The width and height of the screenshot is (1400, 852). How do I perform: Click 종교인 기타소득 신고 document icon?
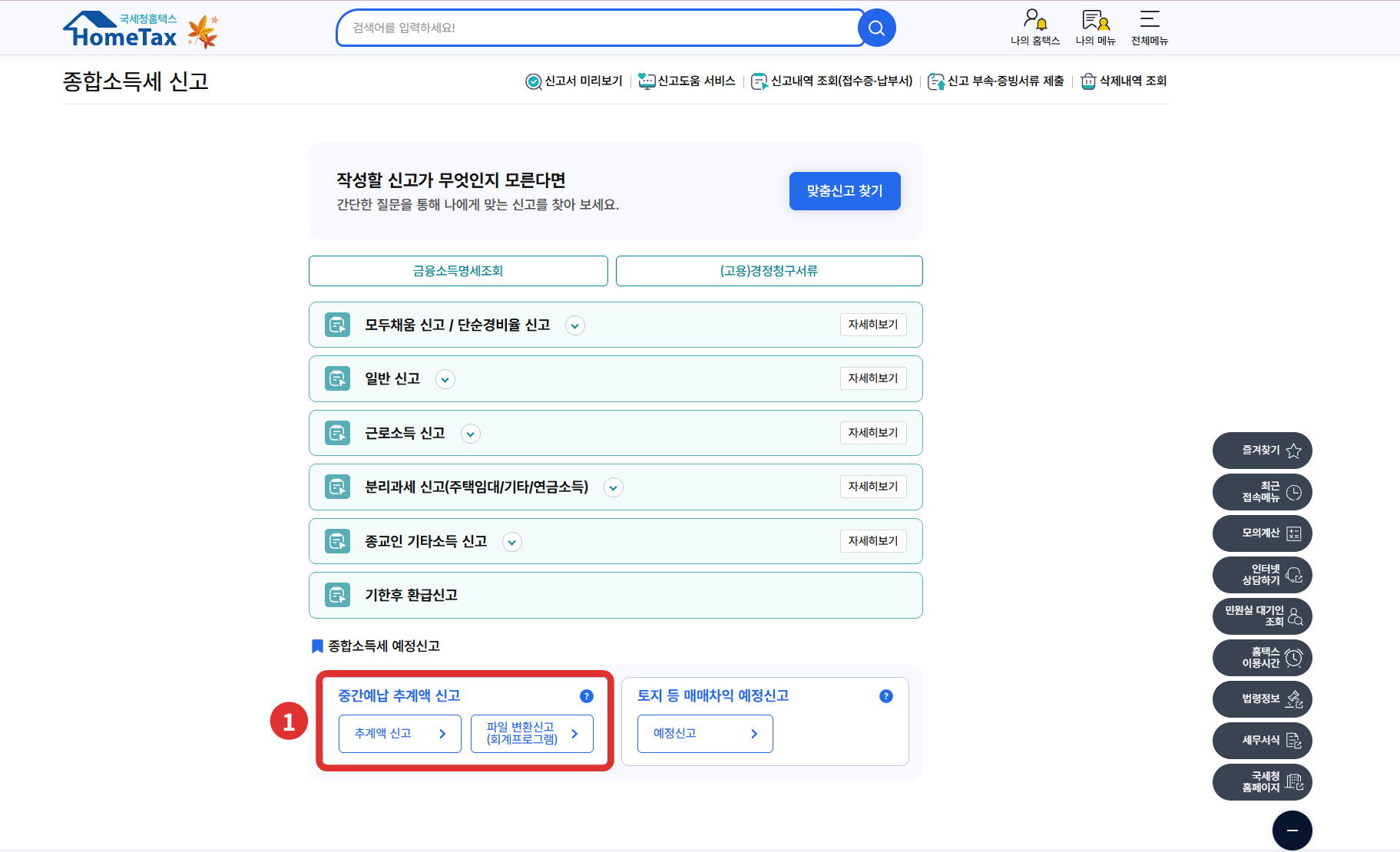click(x=337, y=541)
